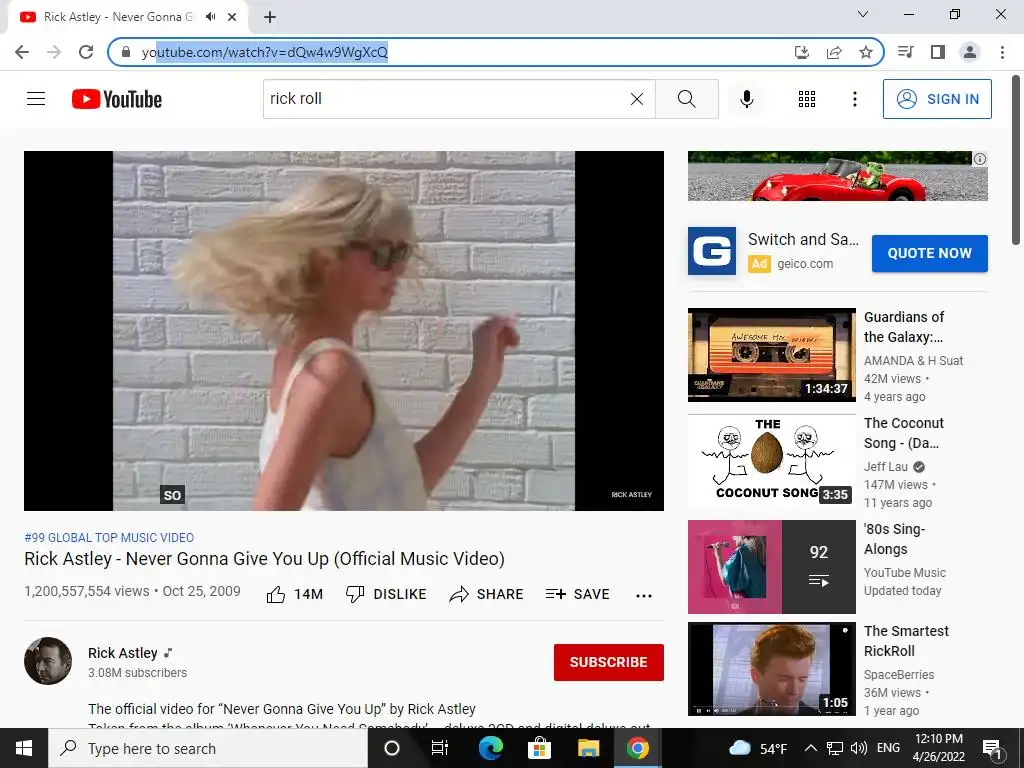Open the ad info icon
The height and width of the screenshot is (768, 1024).
[x=980, y=159]
